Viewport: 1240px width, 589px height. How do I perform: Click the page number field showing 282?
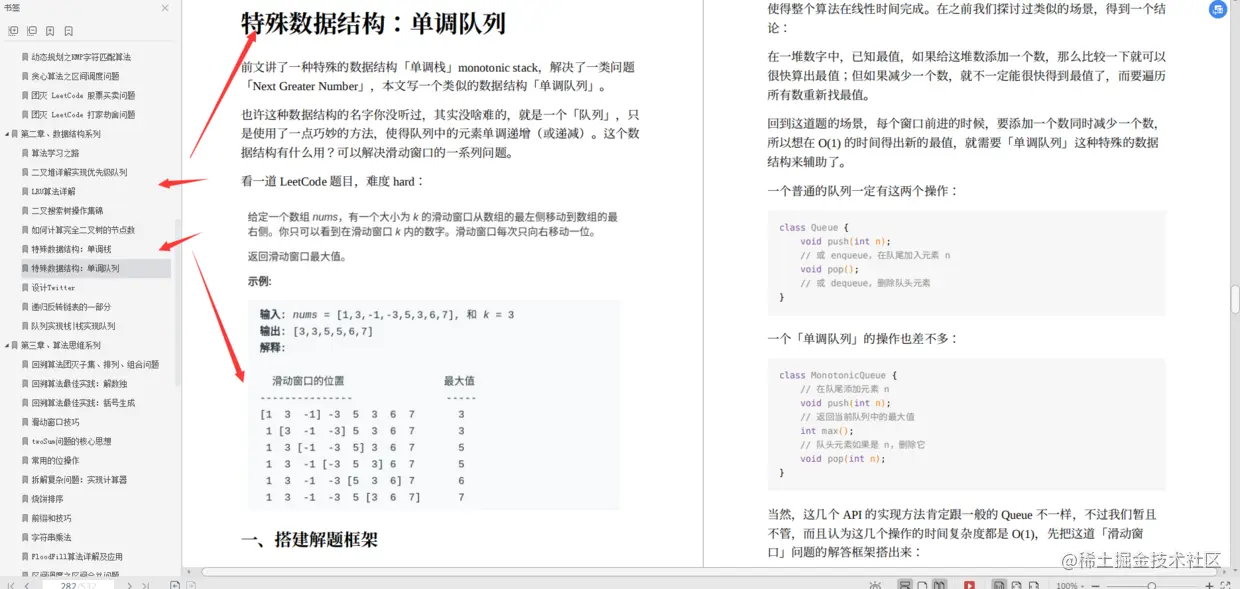pyautogui.click(x=80, y=585)
